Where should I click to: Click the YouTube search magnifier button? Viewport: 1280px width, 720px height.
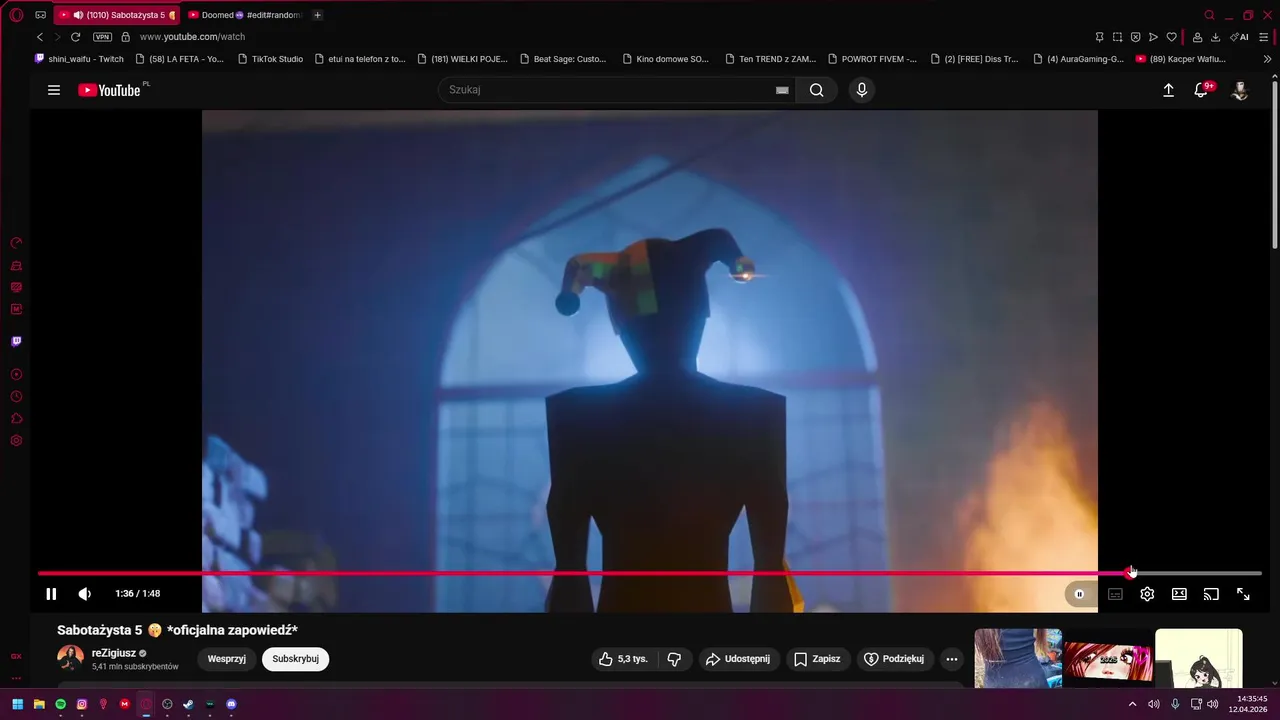pos(817,90)
